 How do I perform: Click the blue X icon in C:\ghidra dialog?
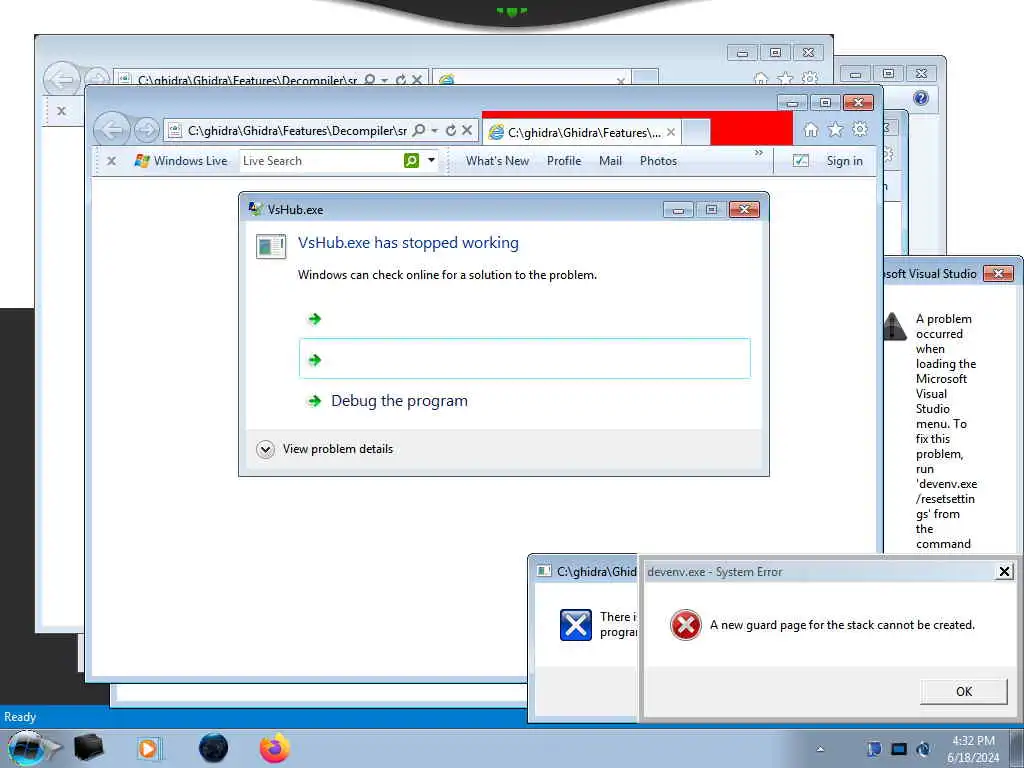tap(576, 625)
